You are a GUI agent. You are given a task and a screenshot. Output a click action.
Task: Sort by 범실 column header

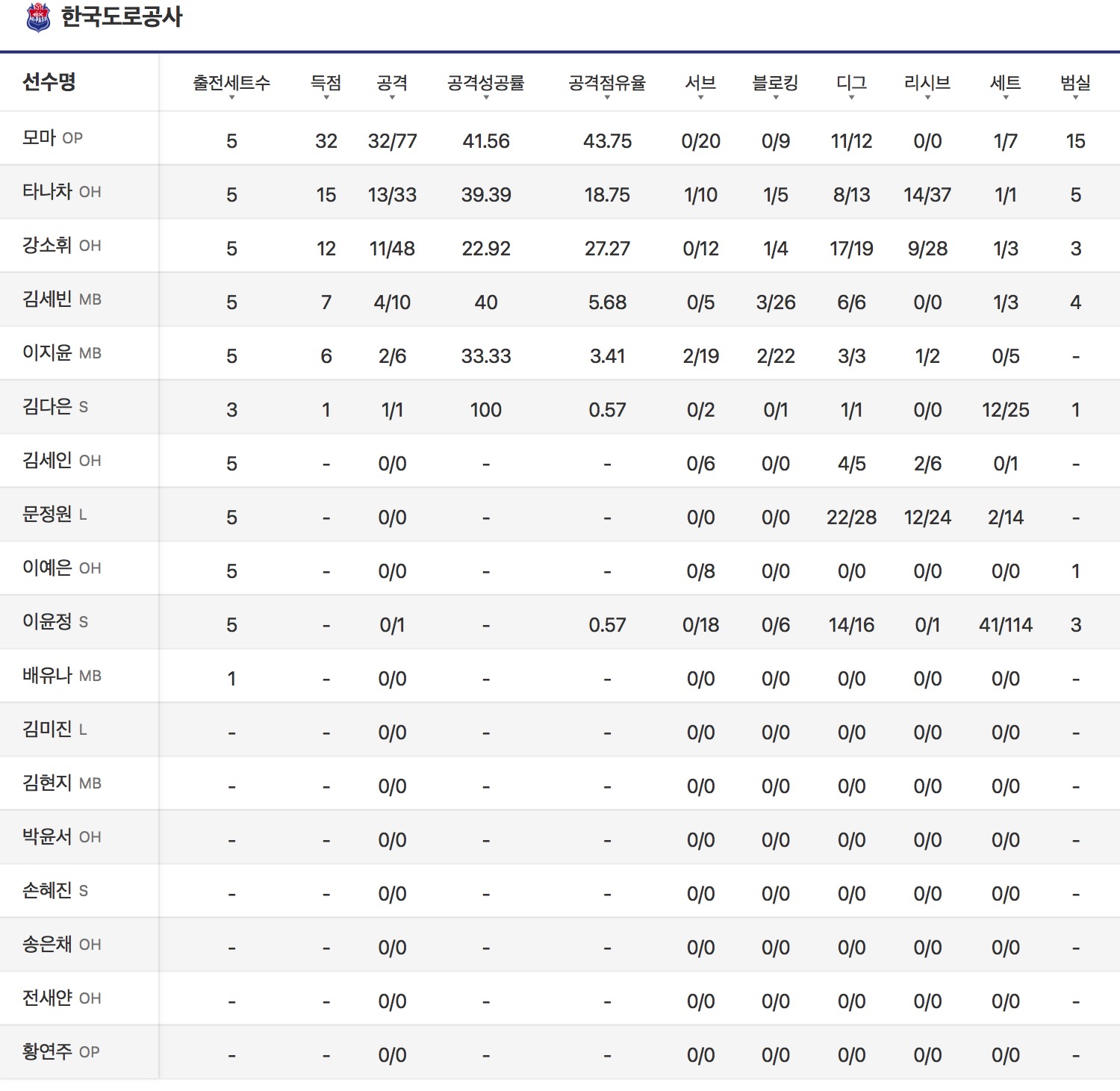(x=1075, y=84)
